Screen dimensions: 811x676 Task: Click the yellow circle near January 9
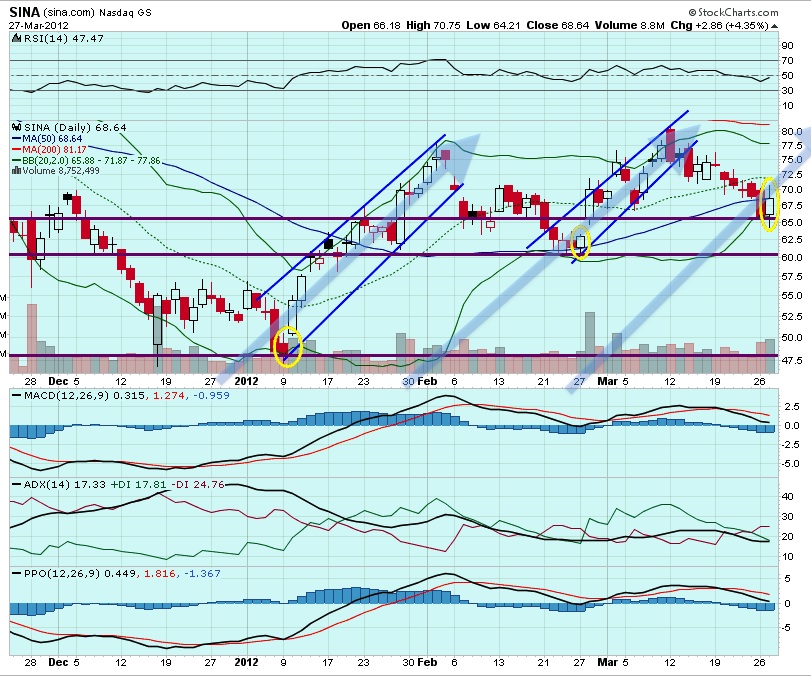point(286,346)
